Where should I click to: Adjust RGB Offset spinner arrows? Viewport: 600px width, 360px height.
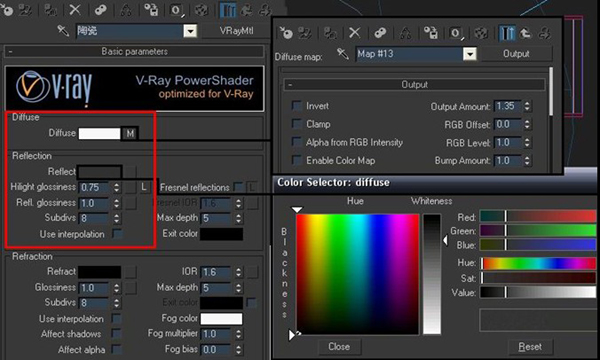pyautogui.click(x=527, y=124)
